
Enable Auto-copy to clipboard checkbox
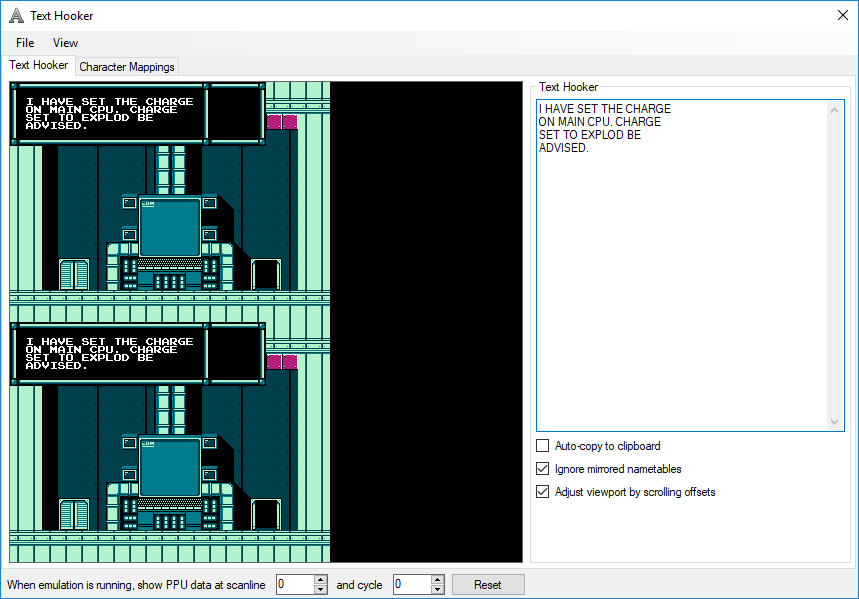pos(542,446)
